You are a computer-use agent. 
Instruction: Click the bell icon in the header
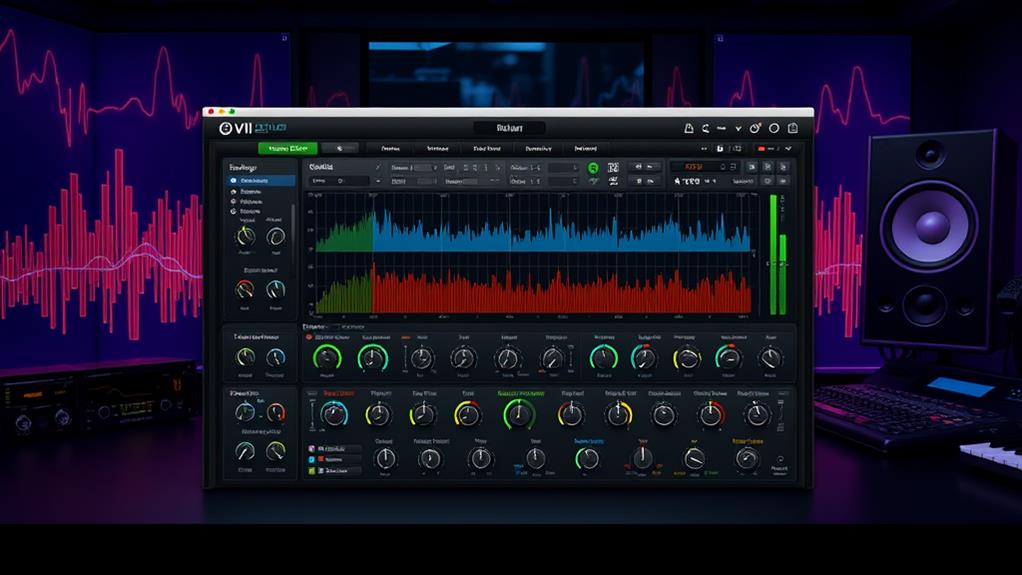688,128
